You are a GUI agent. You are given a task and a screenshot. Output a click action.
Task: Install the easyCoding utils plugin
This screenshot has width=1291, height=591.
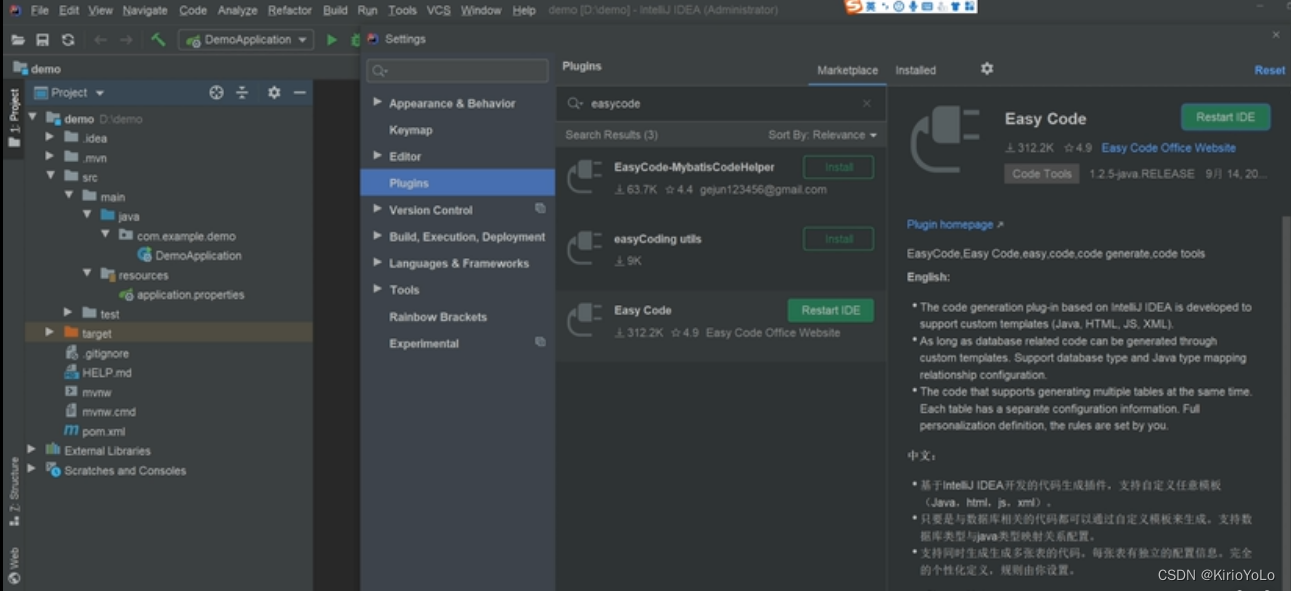click(x=838, y=239)
